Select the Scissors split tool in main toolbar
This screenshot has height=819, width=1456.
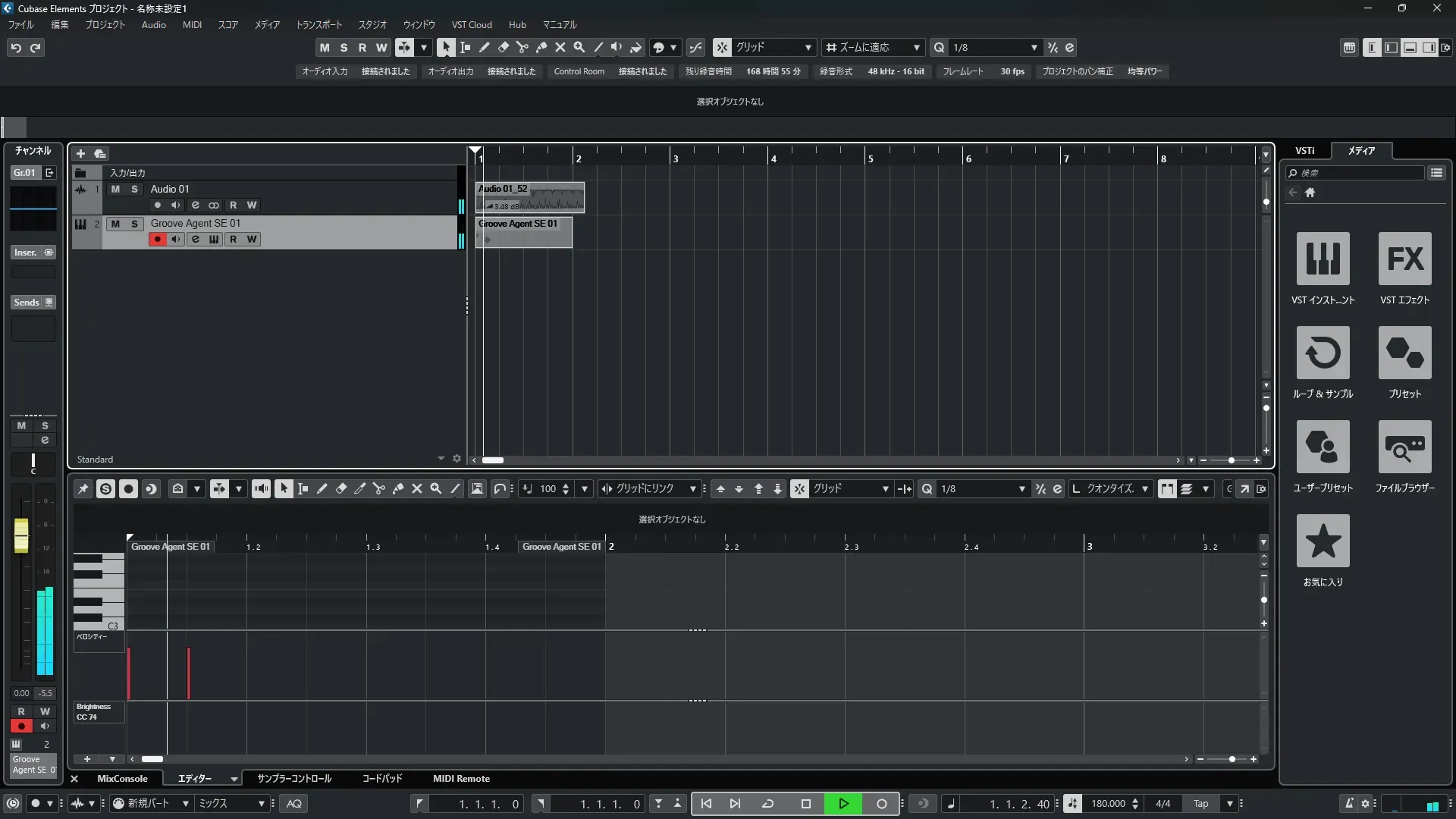pos(522,48)
